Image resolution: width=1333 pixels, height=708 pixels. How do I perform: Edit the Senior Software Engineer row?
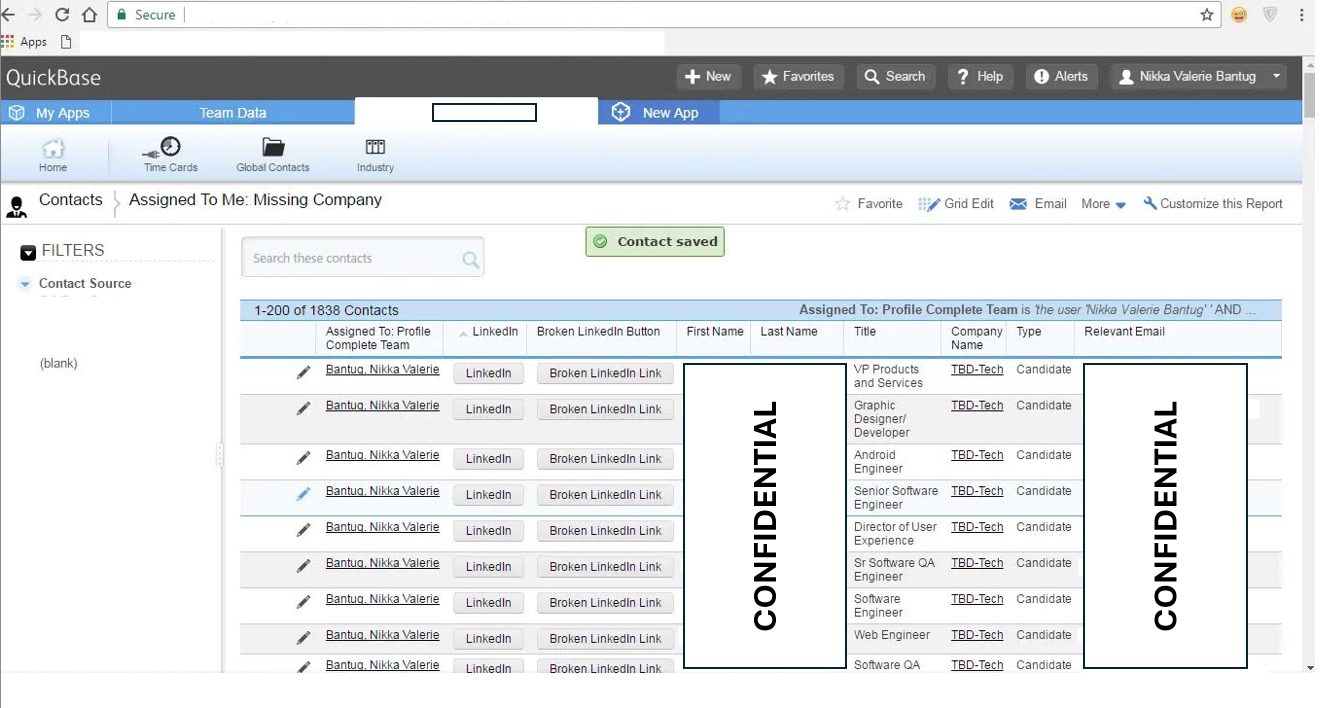coord(303,494)
